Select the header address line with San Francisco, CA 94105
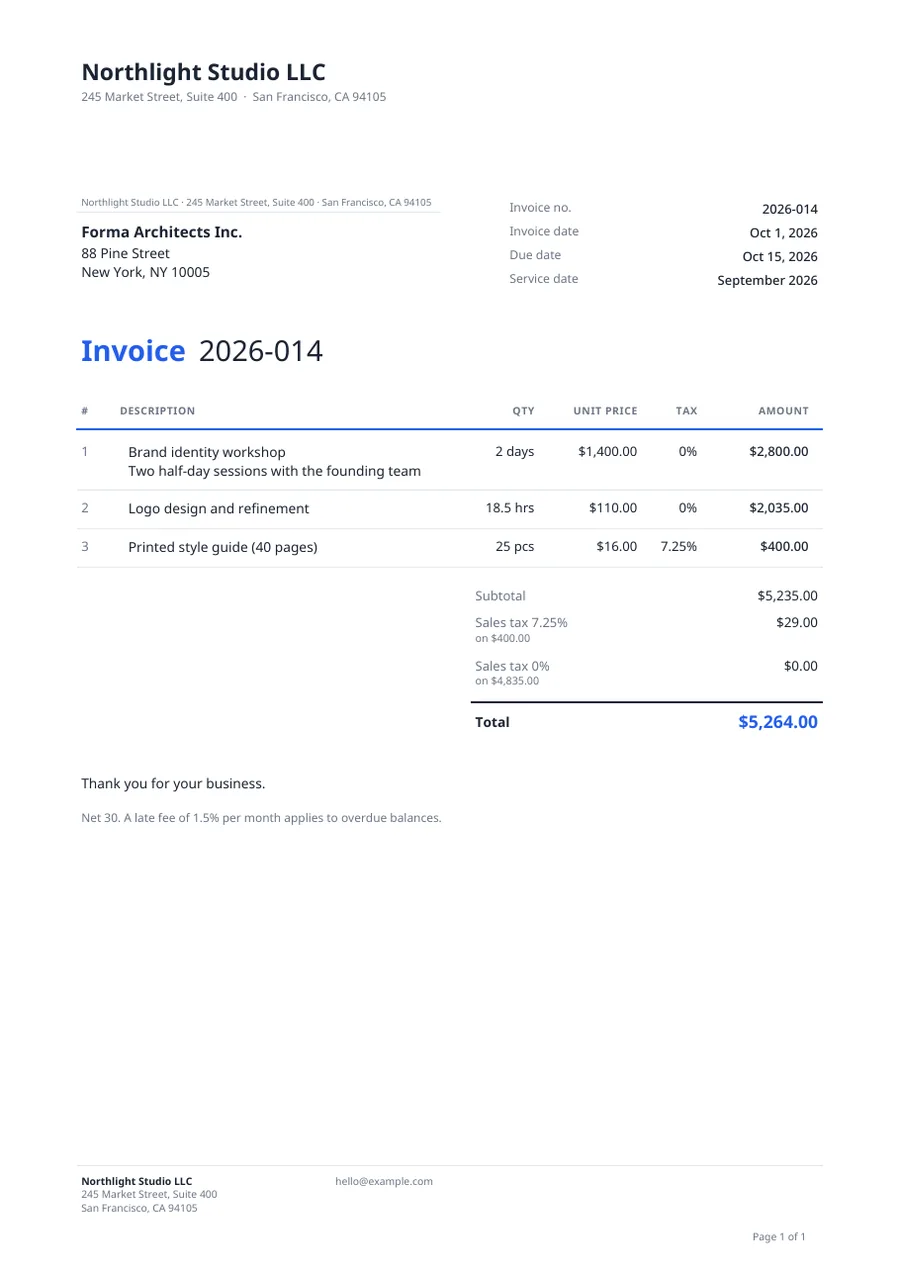This screenshot has height=1273, width=900. [x=233, y=97]
